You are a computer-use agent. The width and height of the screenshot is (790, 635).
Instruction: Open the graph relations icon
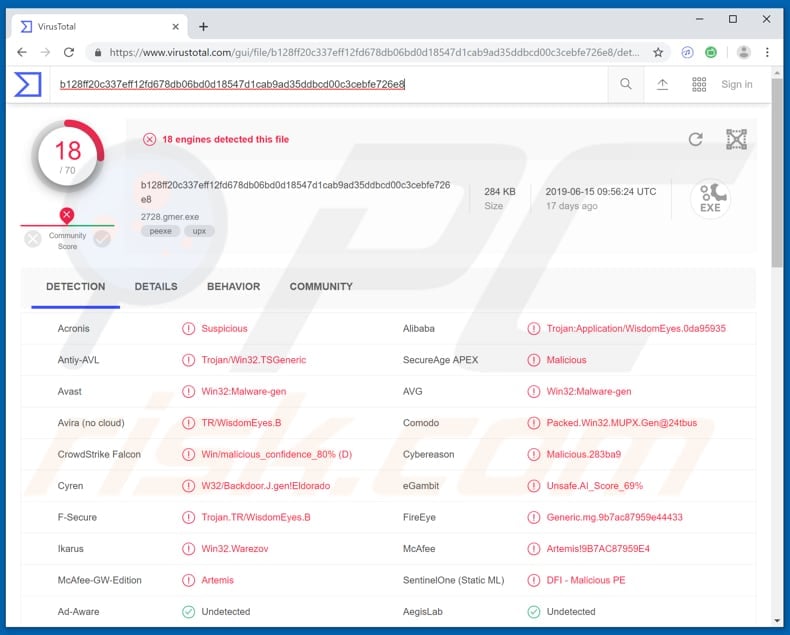click(x=736, y=139)
